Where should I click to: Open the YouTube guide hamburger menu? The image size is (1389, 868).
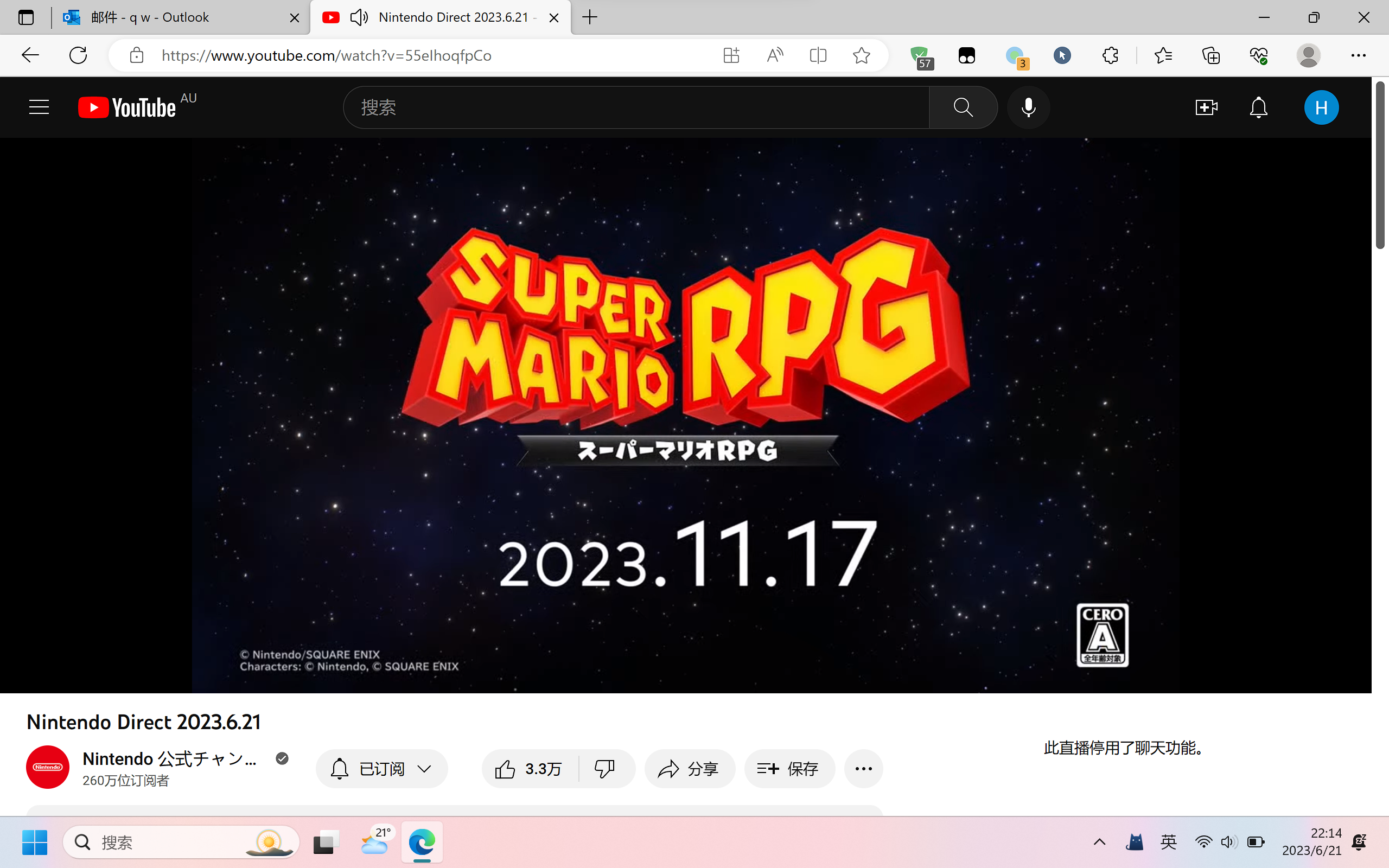[x=39, y=107]
